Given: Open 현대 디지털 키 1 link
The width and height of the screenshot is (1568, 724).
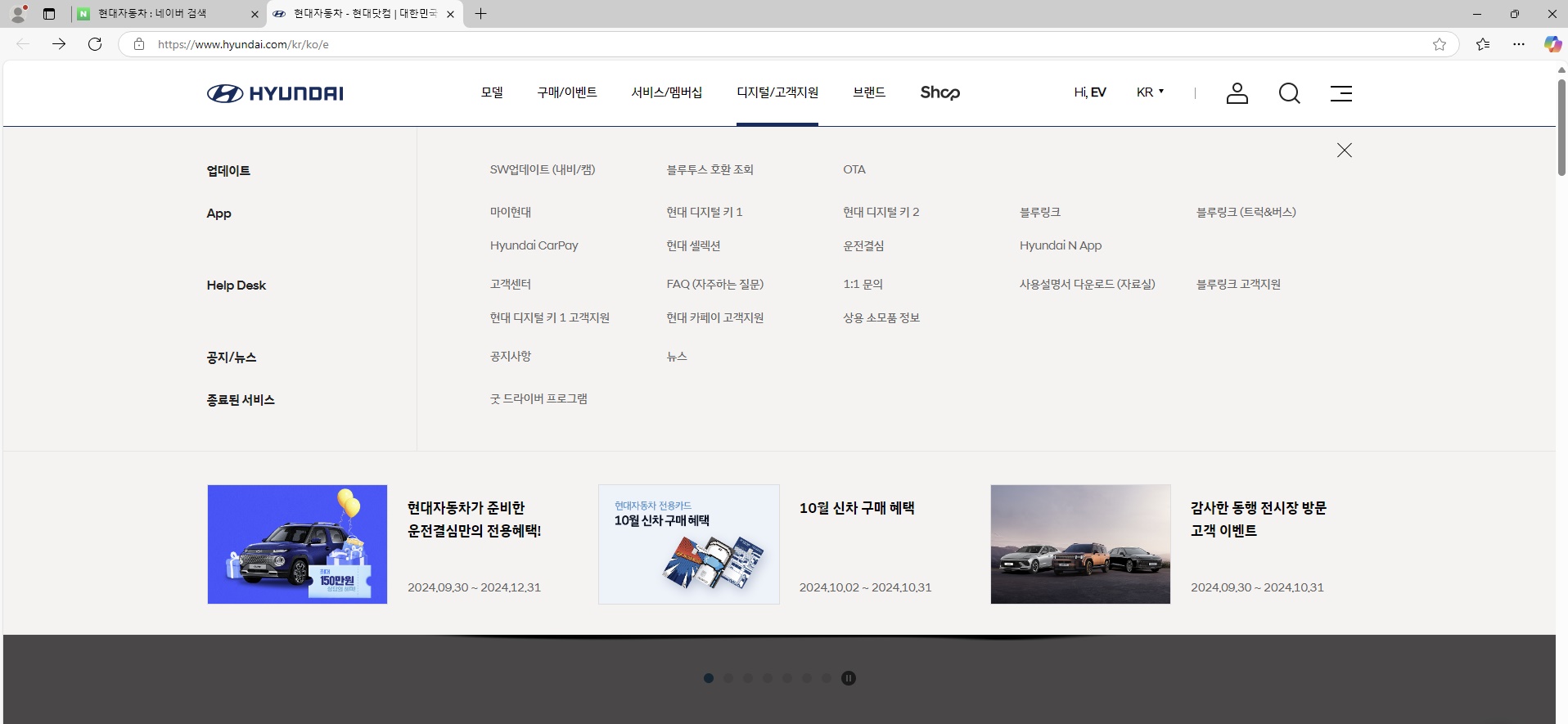Looking at the screenshot, I should (x=705, y=212).
